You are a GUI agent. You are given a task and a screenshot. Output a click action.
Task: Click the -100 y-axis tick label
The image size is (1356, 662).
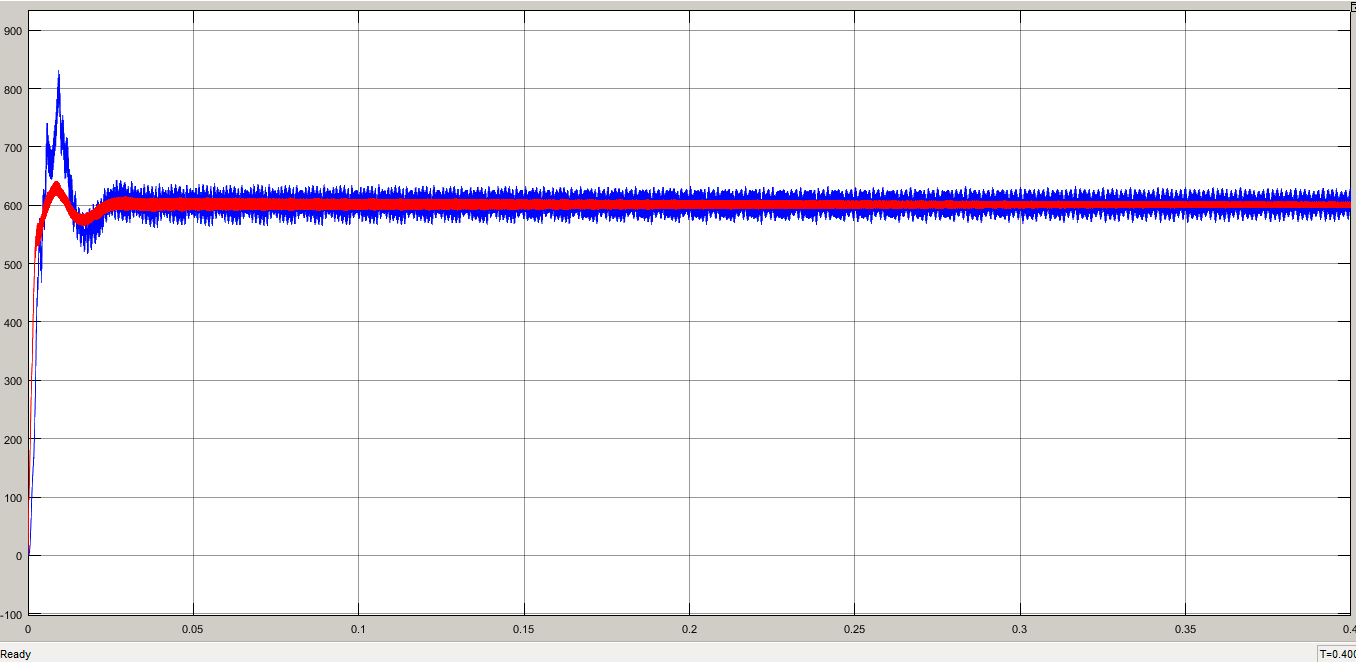[x=12, y=614]
